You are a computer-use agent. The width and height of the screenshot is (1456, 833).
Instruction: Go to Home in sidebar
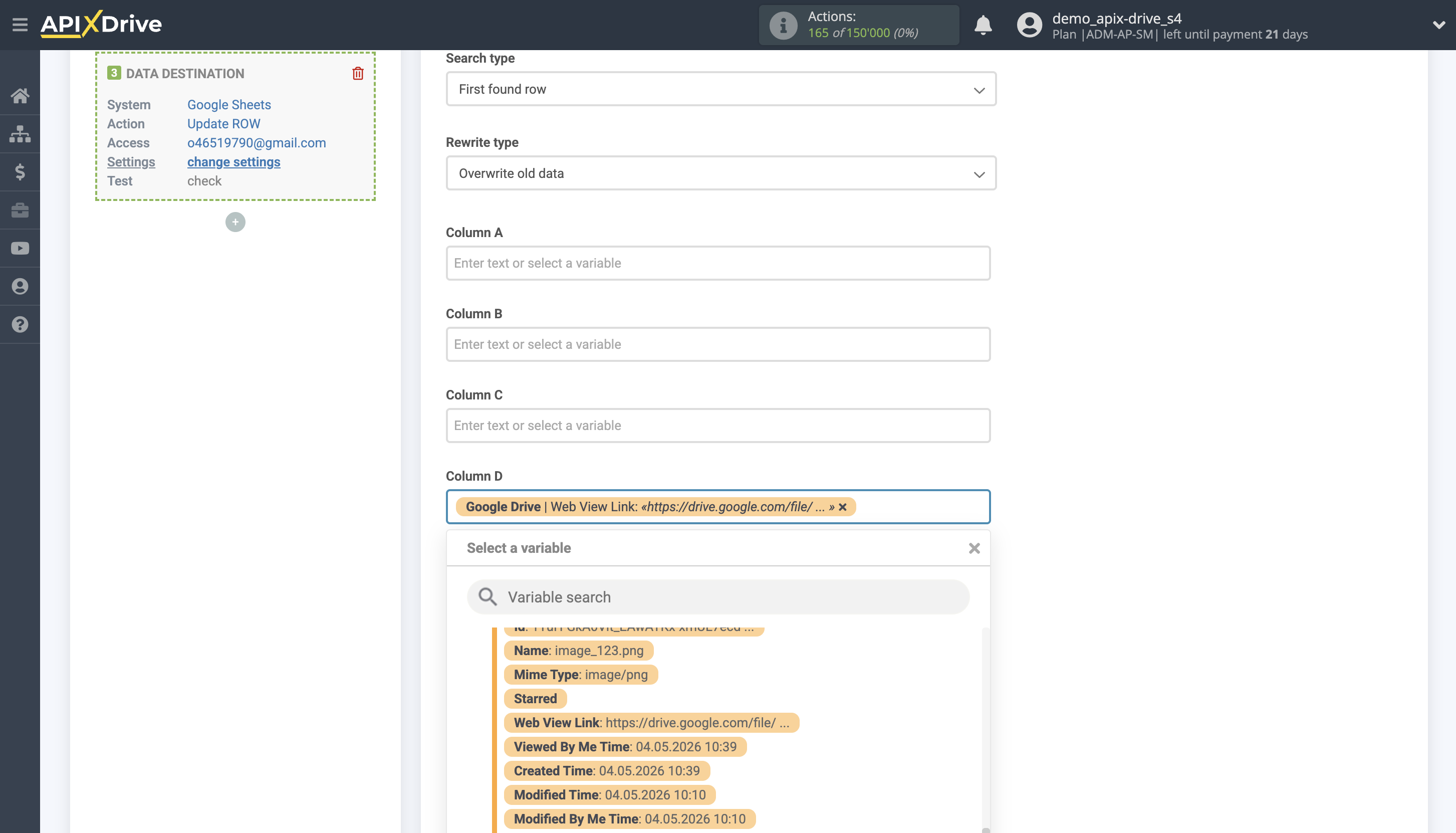(x=20, y=96)
